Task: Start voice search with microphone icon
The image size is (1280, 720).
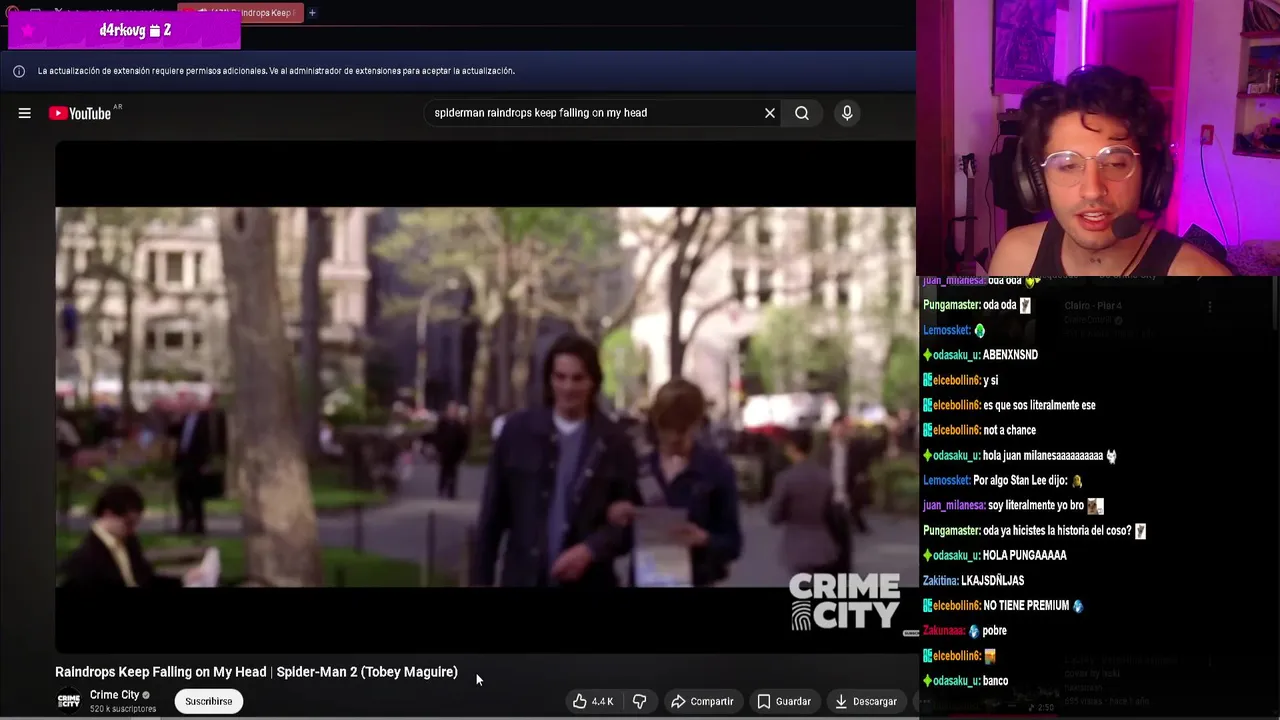Action: pyautogui.click(x=847, y=113)
